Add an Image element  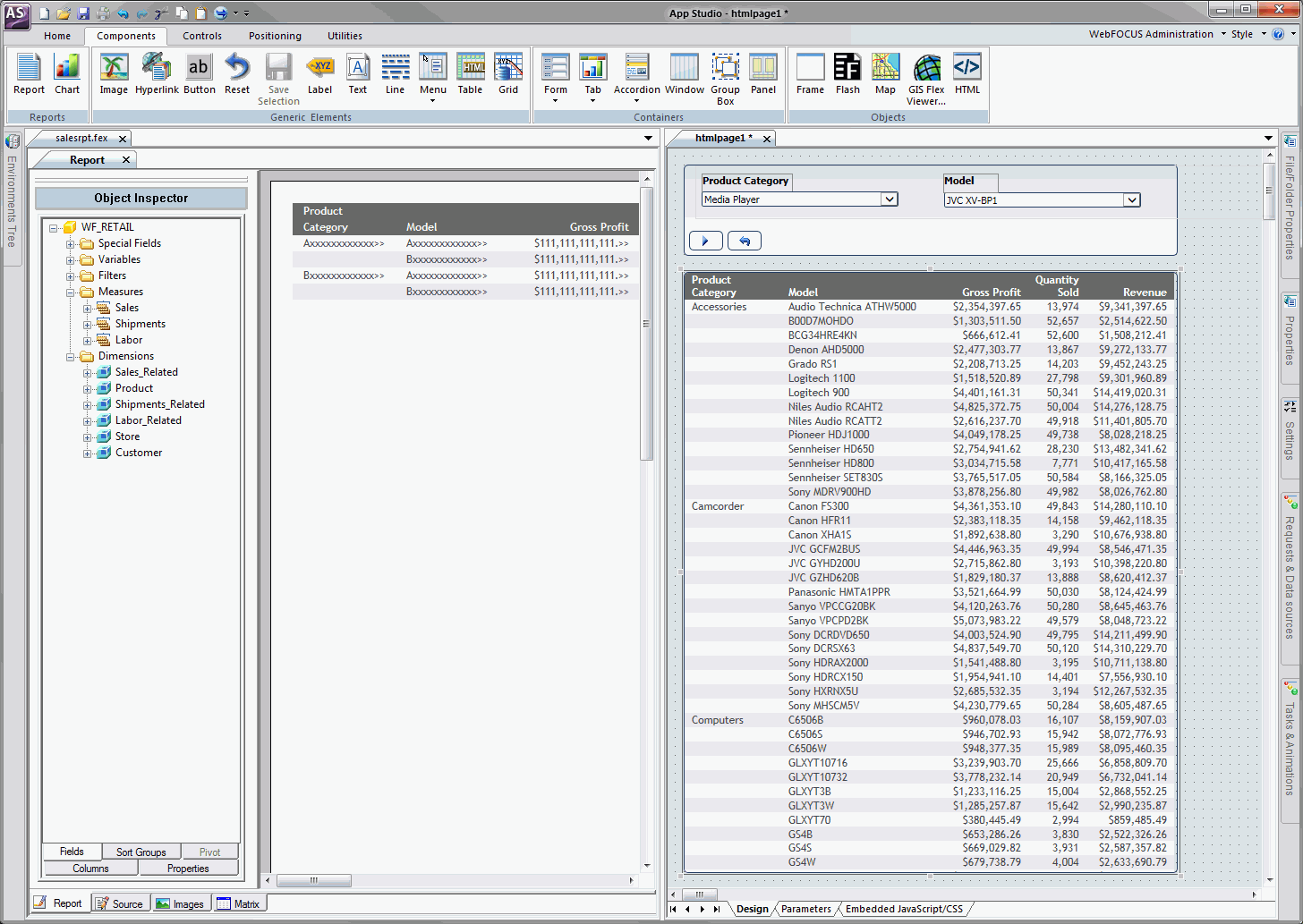(x=114, y=73)
